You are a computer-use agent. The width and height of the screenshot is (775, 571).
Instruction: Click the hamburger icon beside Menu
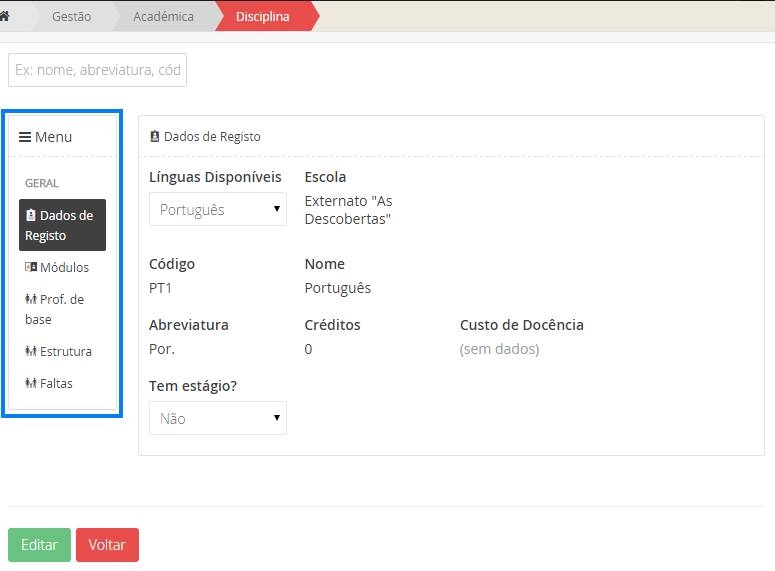[25, 137]
